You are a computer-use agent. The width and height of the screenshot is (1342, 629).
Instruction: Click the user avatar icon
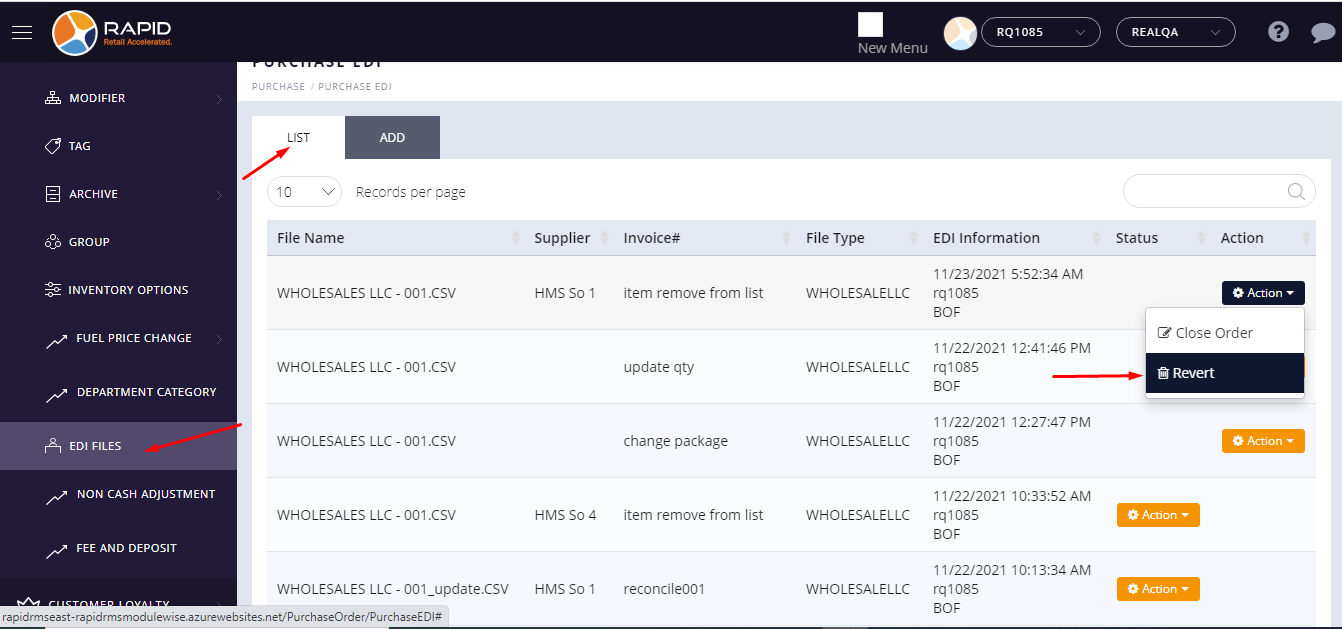(x=960, y=33)
